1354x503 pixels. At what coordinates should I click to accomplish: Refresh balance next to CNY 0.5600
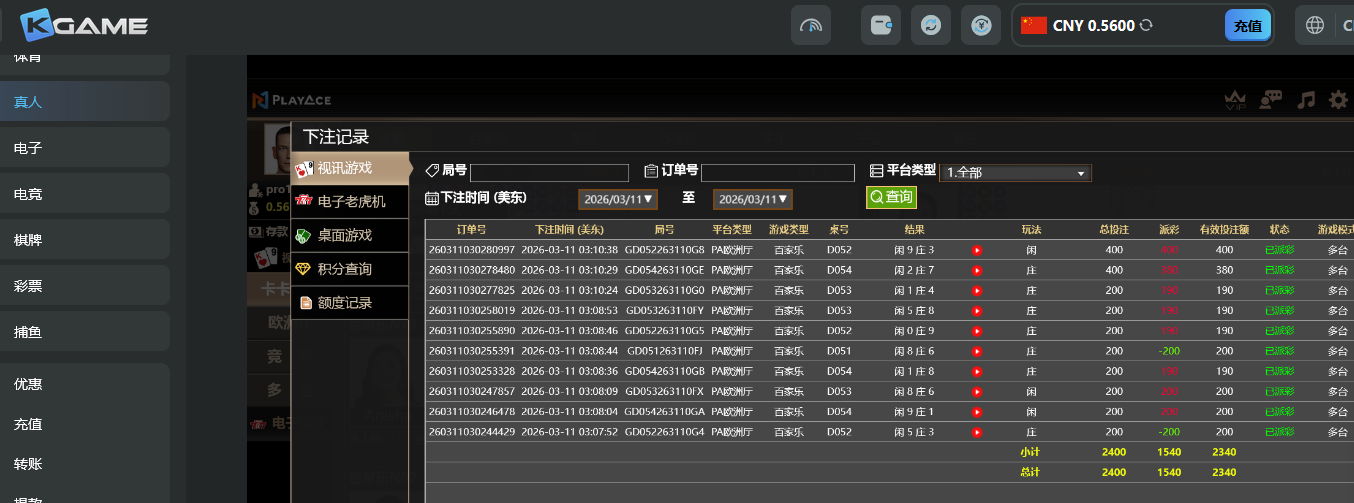point(1147,25)
